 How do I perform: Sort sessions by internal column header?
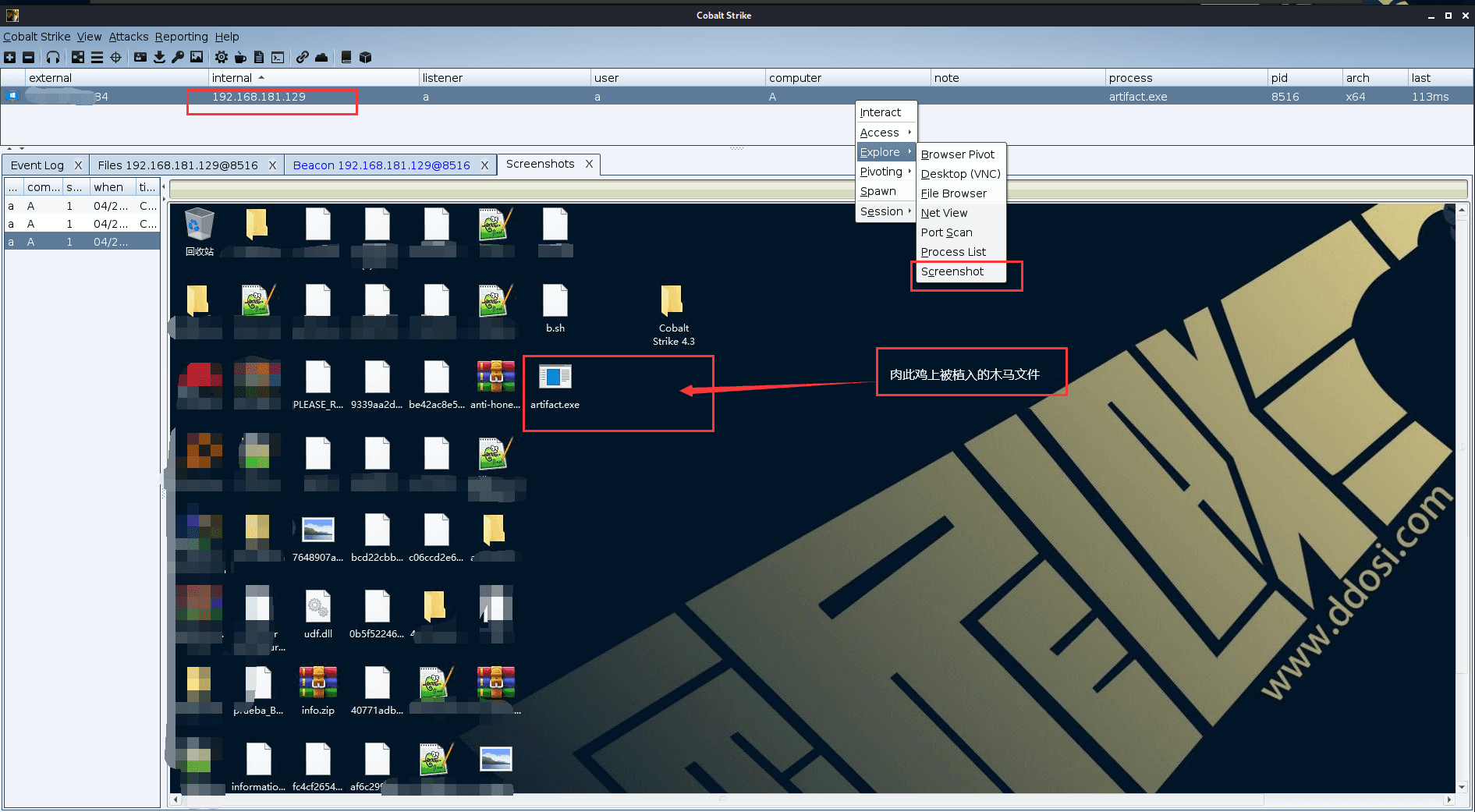[x=314, y=78]
